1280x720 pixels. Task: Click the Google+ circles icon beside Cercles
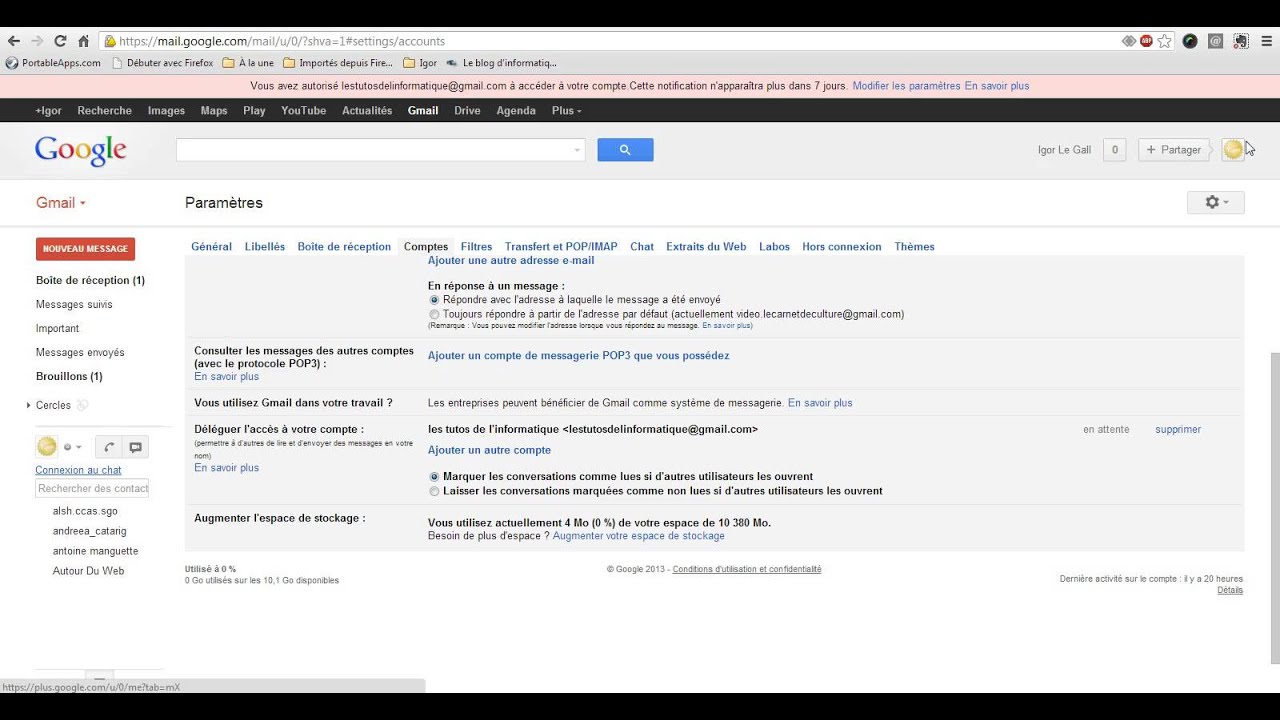click(x=83, y=405)
